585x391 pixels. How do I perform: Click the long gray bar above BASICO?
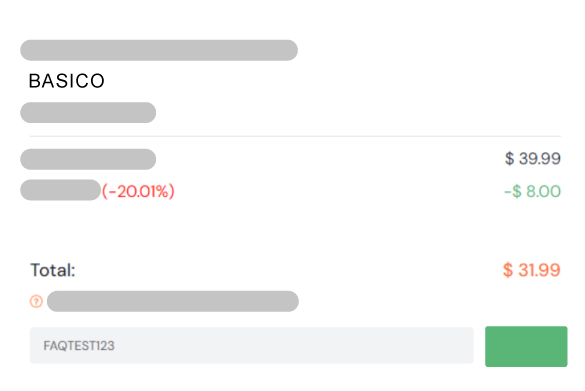point(159,50)
